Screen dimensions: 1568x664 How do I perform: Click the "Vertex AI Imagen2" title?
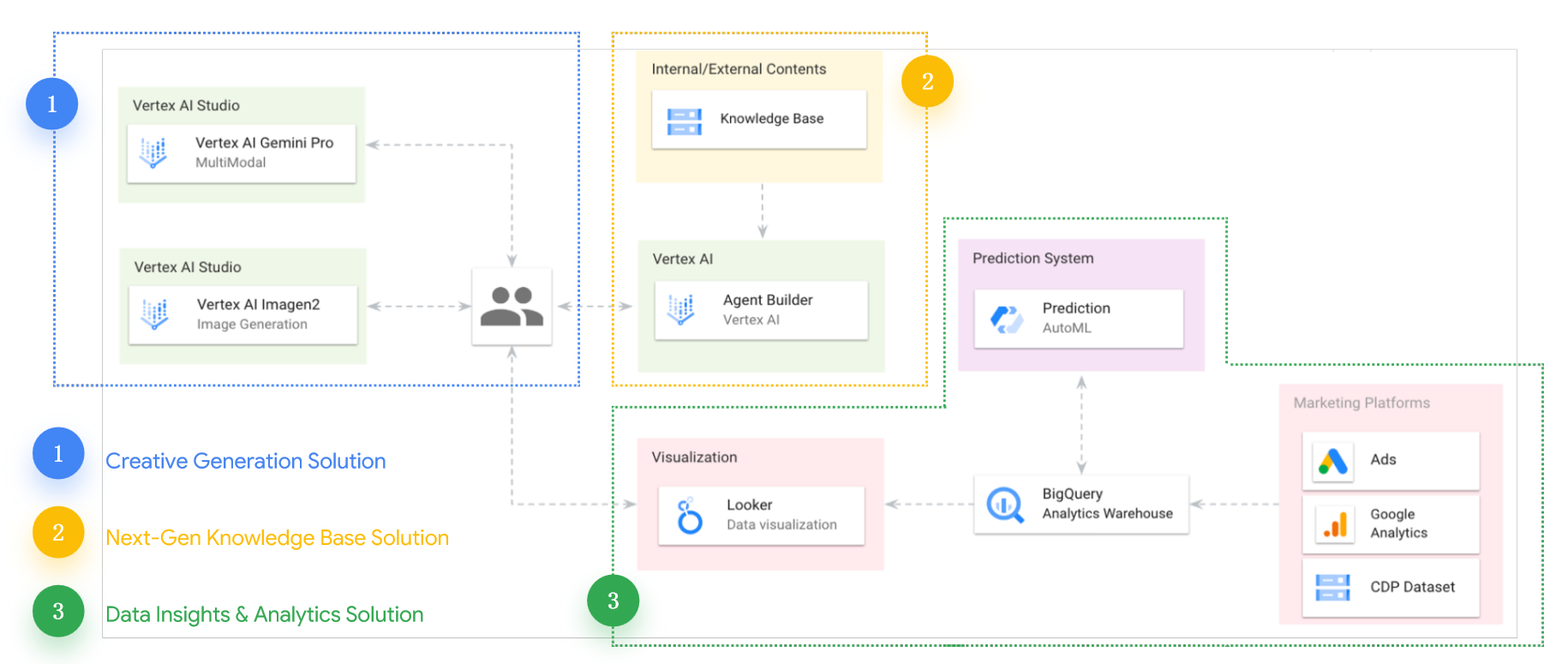(x=259, y=305)
